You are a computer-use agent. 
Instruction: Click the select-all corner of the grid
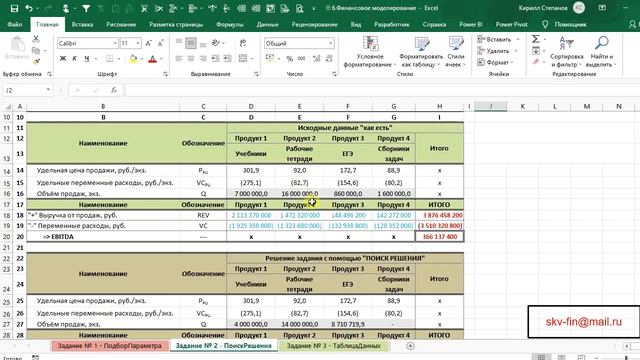[x=7, y=107]
